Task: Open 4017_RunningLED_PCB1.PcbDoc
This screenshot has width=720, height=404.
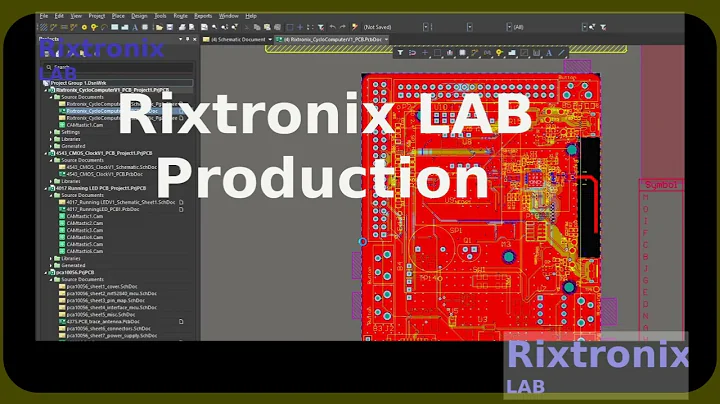Action: [103, 209]
